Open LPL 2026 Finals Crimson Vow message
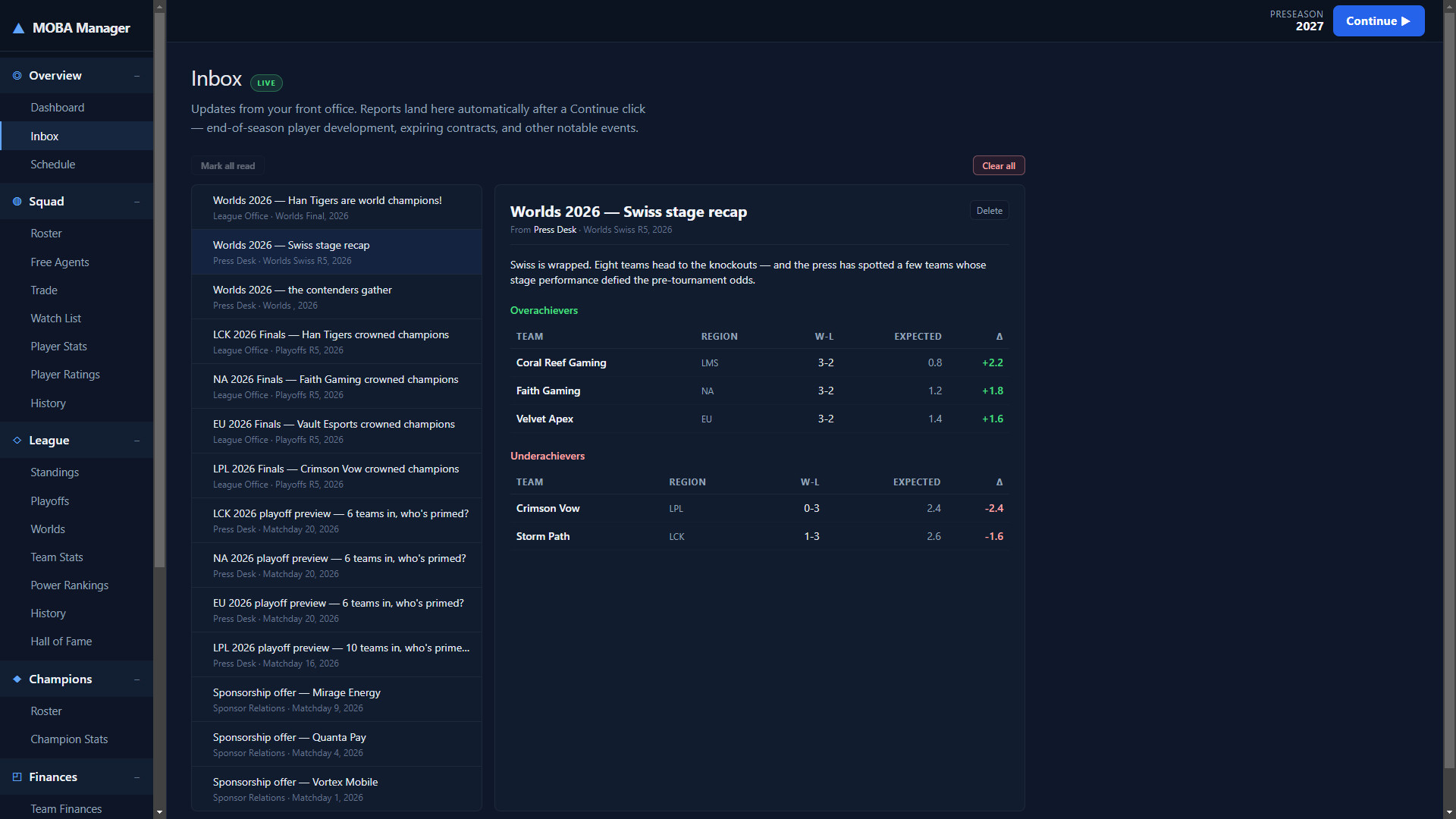Screen dimensions: 1456x819 (337, 476)
